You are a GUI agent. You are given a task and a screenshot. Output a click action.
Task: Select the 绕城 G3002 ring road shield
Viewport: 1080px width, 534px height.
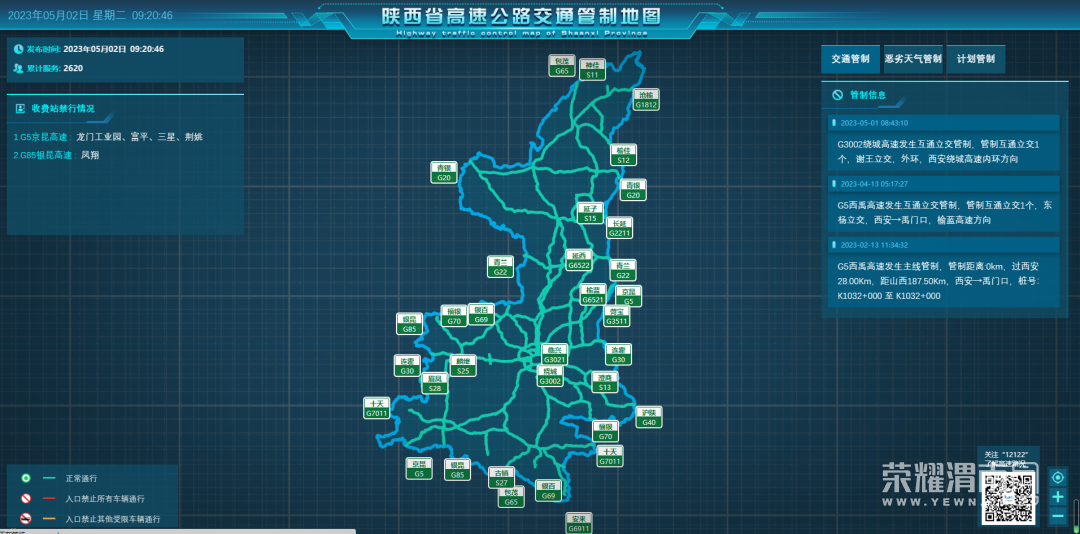click(x=550, y=376)
